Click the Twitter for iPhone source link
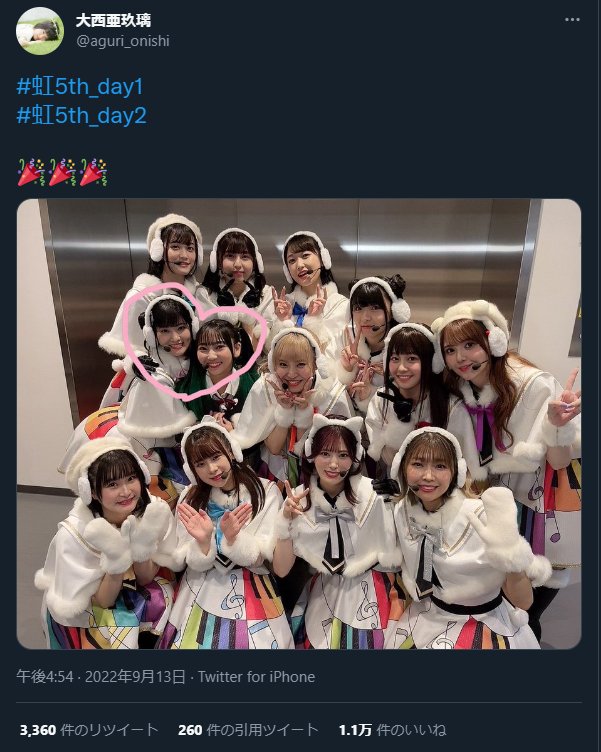The image size is (601, 752). [257, 677]
